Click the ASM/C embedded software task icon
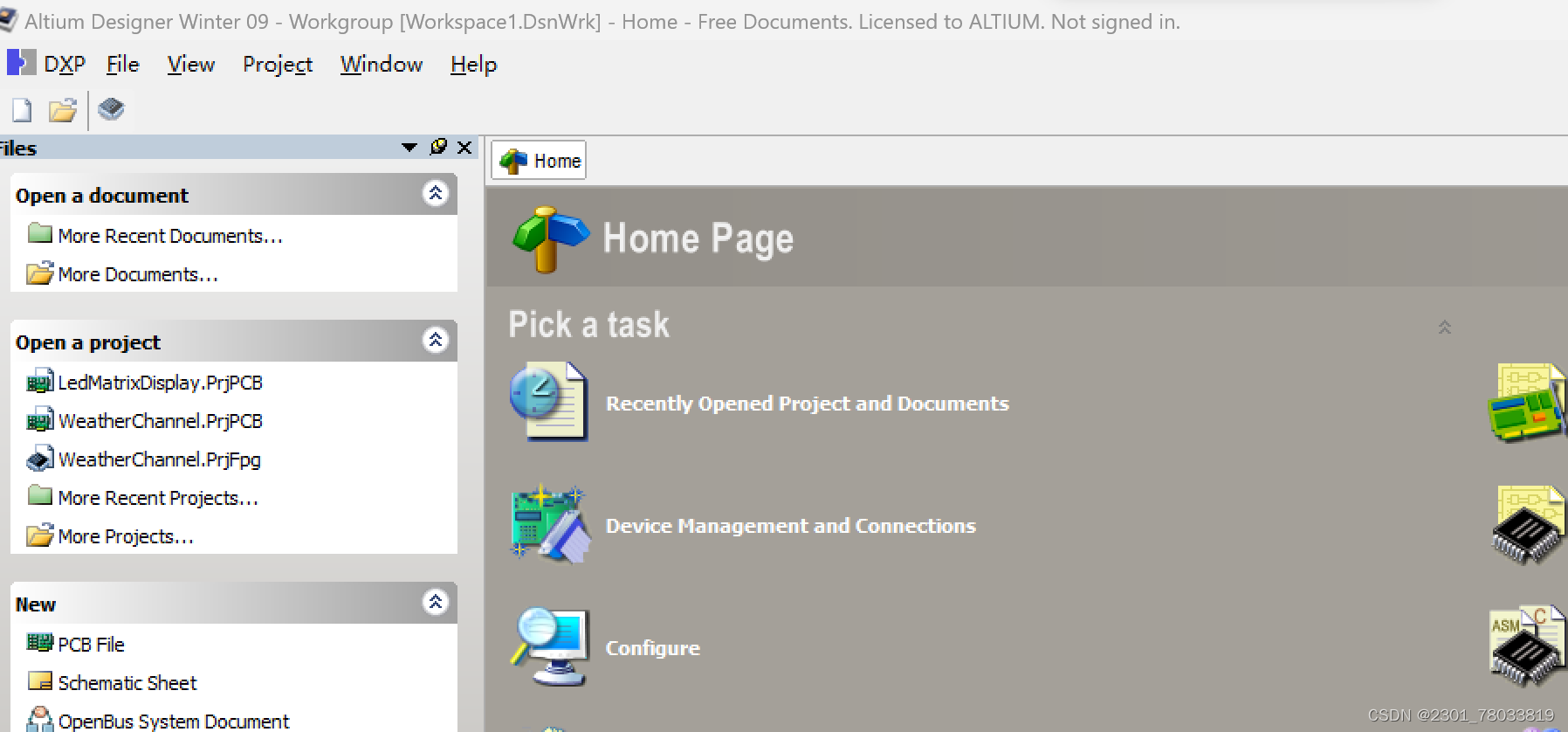This screenshot has width=1568, height=732. coord(1528,646)
